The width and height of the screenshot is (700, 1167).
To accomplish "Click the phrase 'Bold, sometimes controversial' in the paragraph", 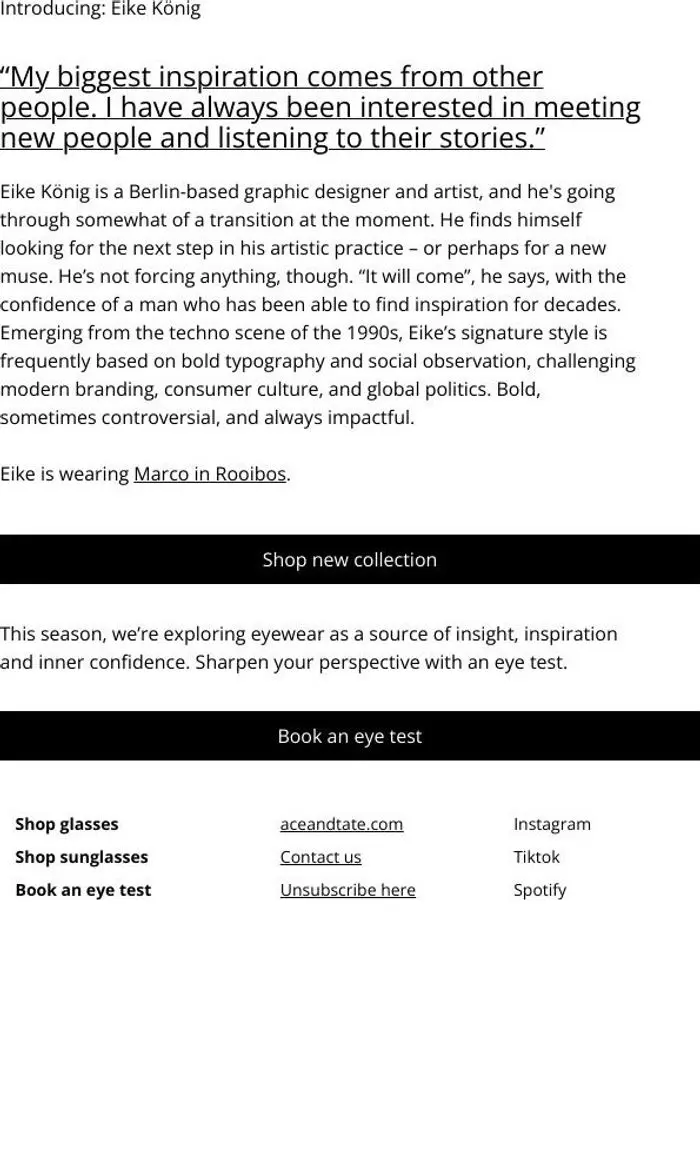I will (x=270, y=403).
